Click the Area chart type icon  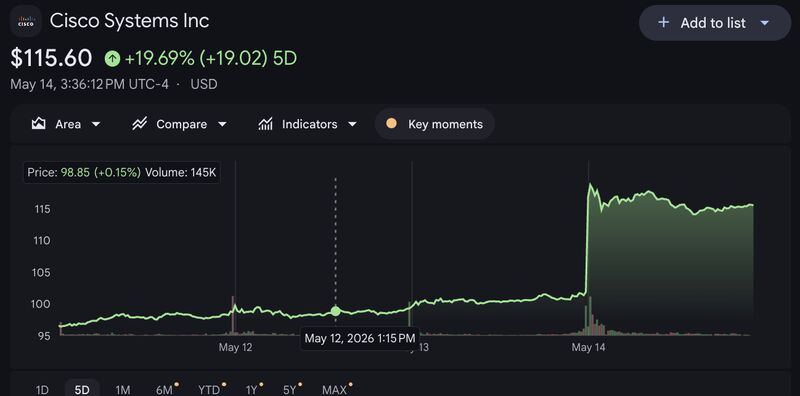coord(38,124)
